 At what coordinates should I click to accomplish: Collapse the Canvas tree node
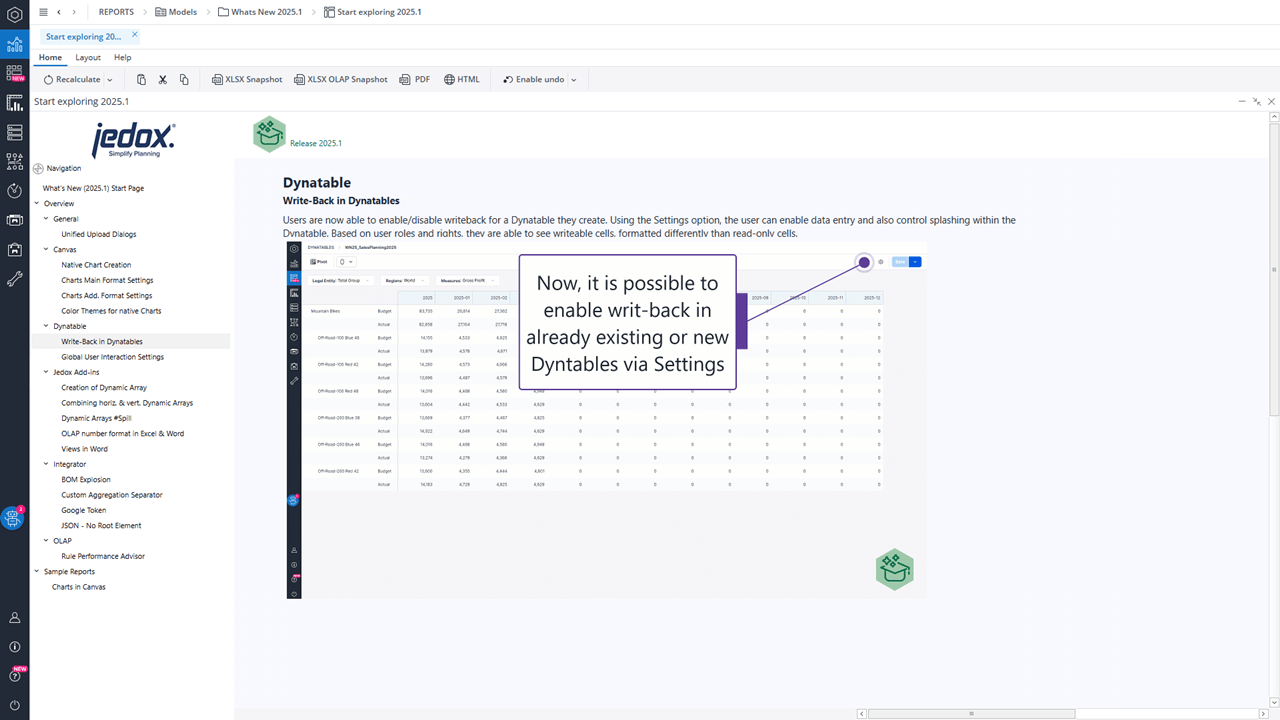(45, 249)
